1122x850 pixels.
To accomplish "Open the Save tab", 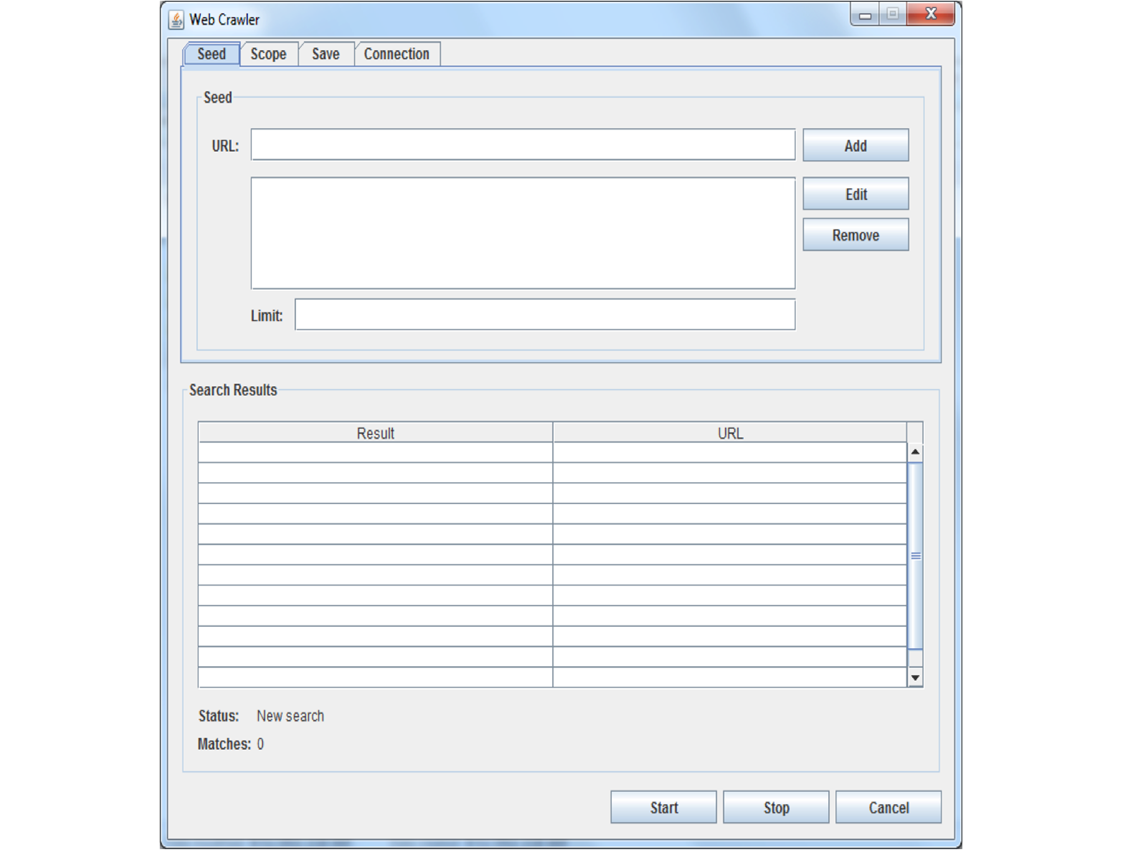I will tap(325, 54).
